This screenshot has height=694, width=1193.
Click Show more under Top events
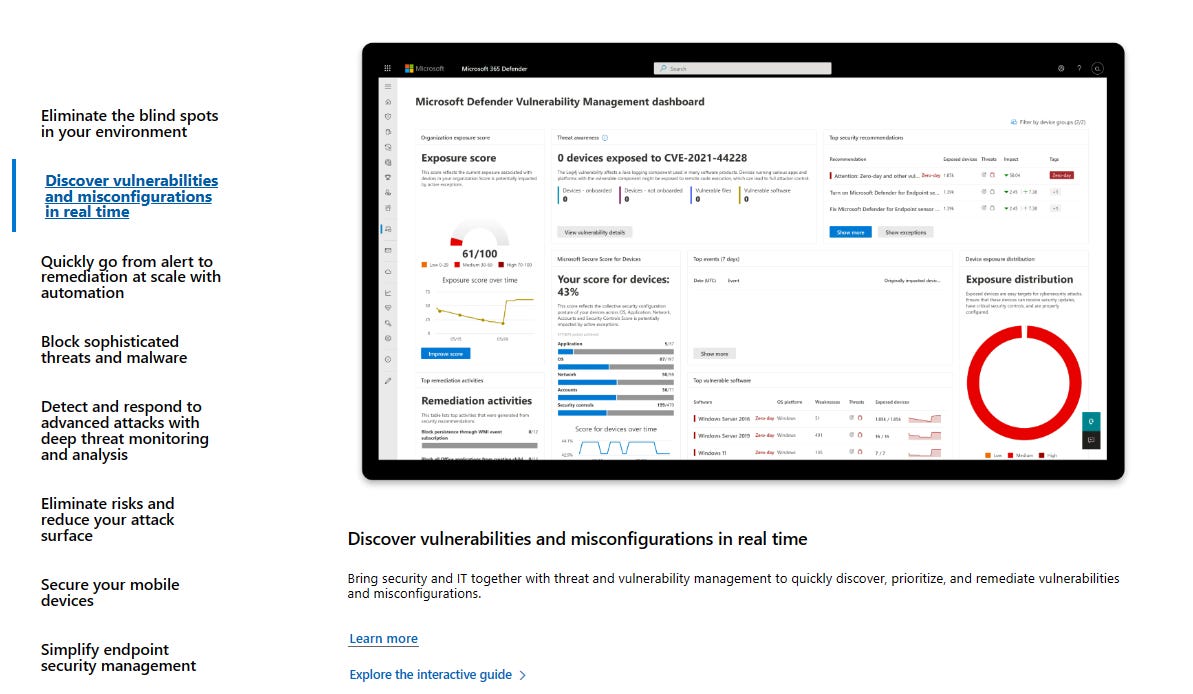point(714,354)
